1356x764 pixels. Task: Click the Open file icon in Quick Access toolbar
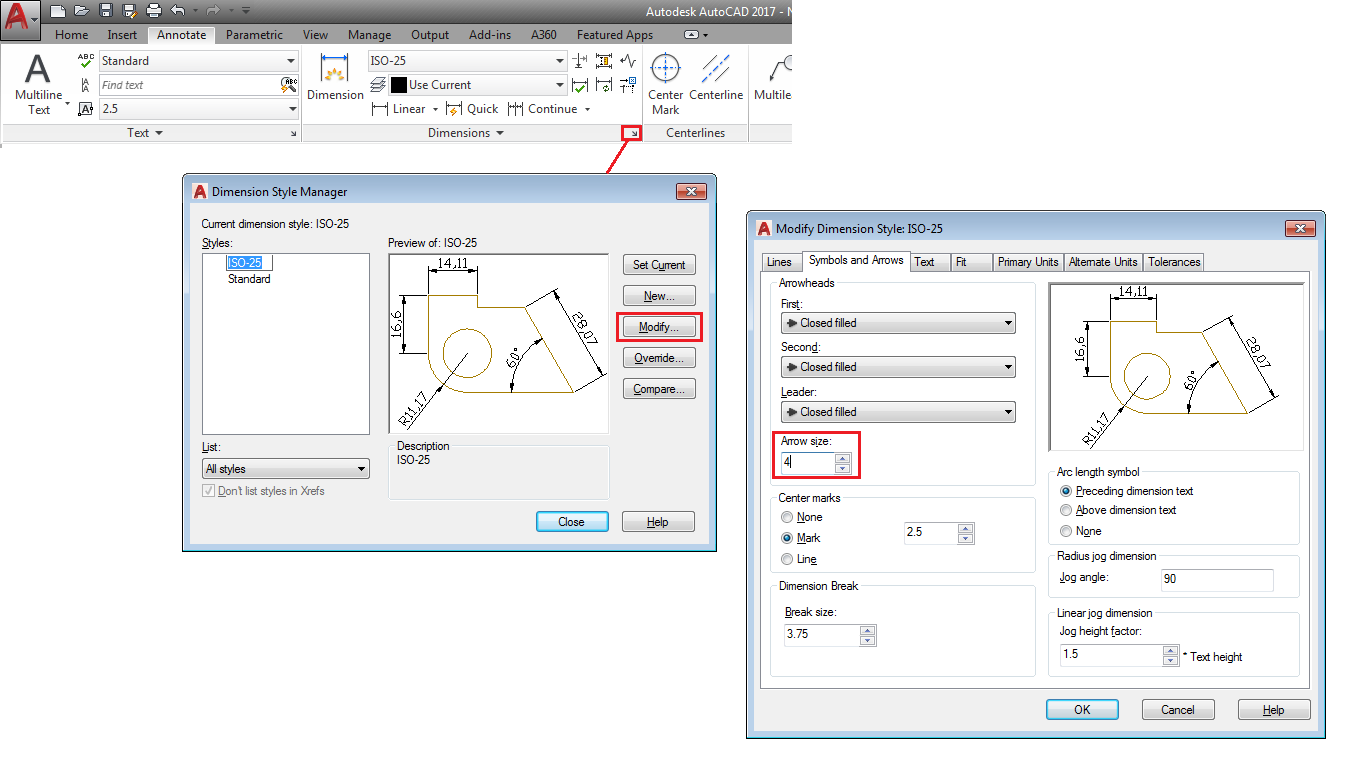(x=82, y=11)
